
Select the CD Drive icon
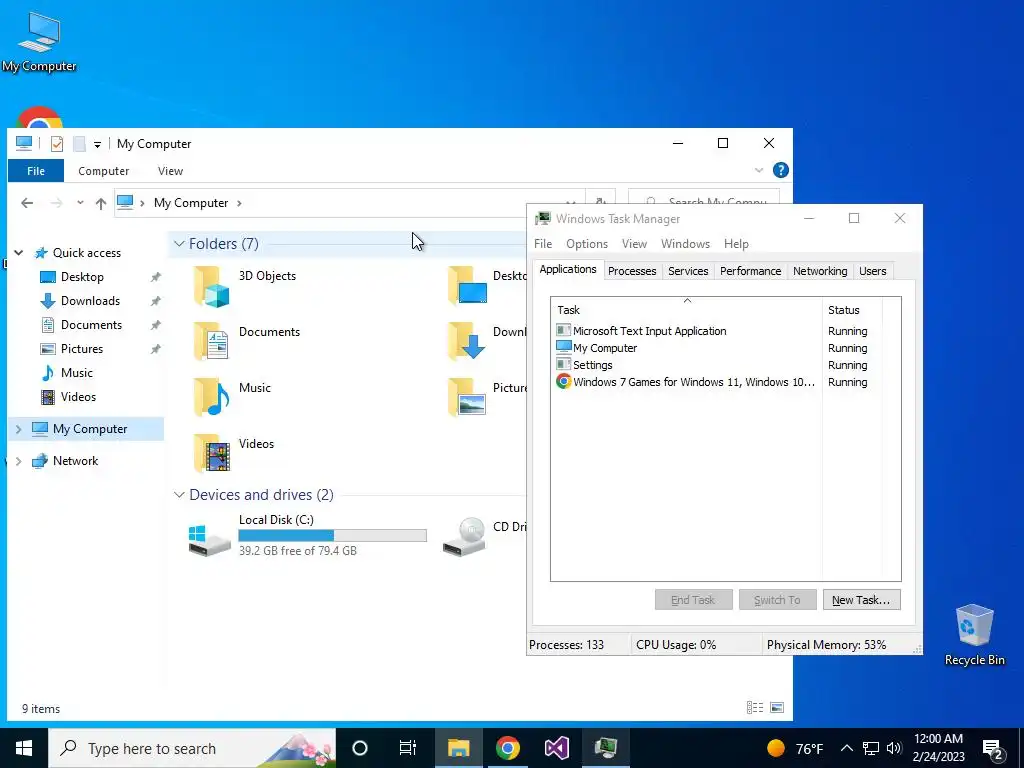click(x=464, y=537)
